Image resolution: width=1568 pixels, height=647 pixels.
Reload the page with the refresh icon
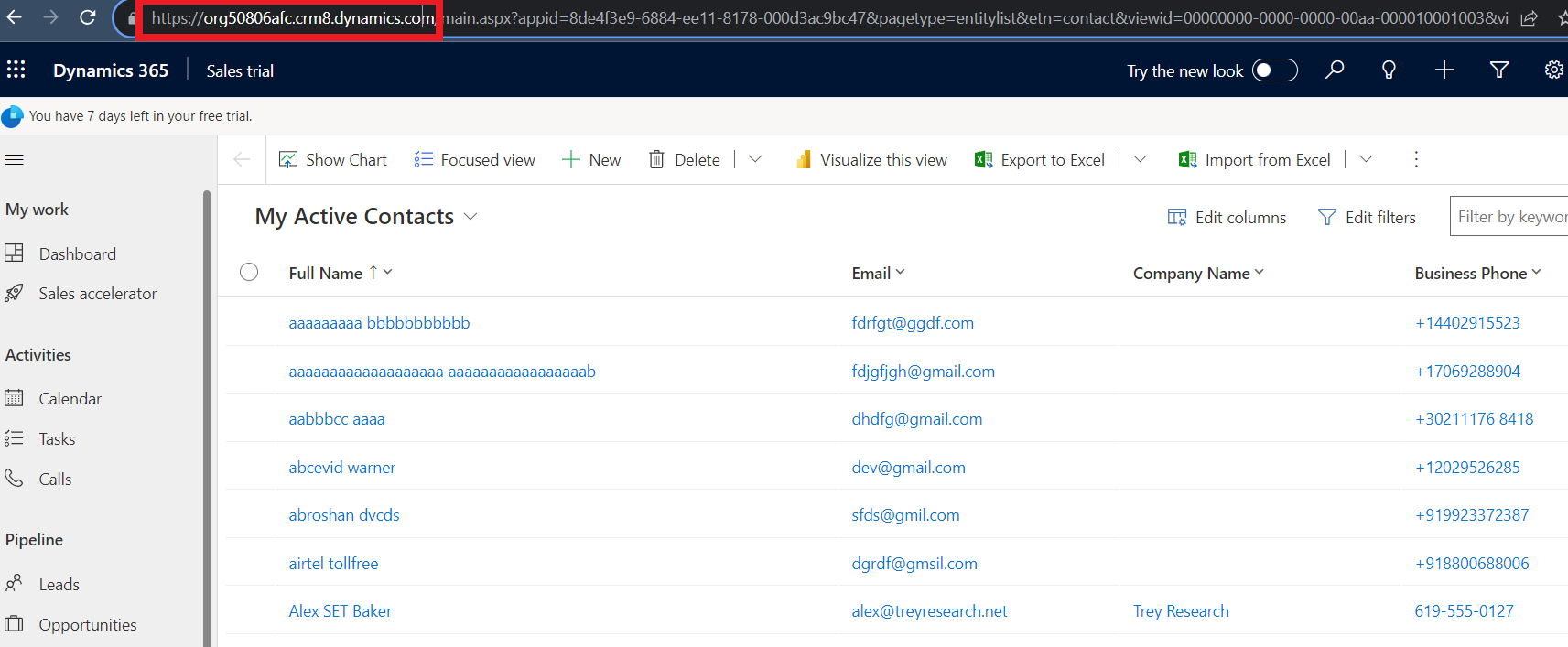point(88,17)
